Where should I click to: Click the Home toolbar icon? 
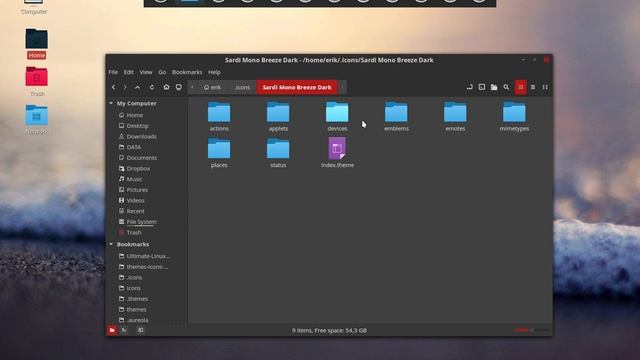pyautogui.click(x=166, y=87)
